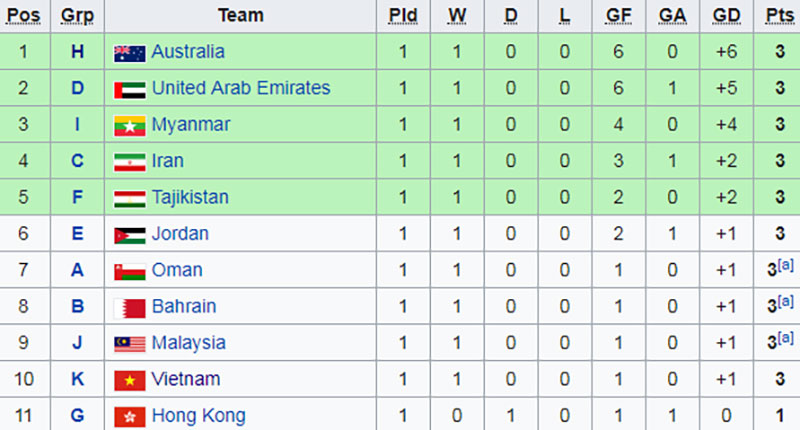Click the Team column header
Image resolution: width=800 pixels, height=430 pixels.
point(240,15)
